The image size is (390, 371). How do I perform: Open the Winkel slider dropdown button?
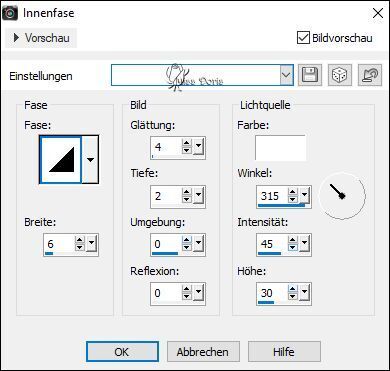pos(305,195)
